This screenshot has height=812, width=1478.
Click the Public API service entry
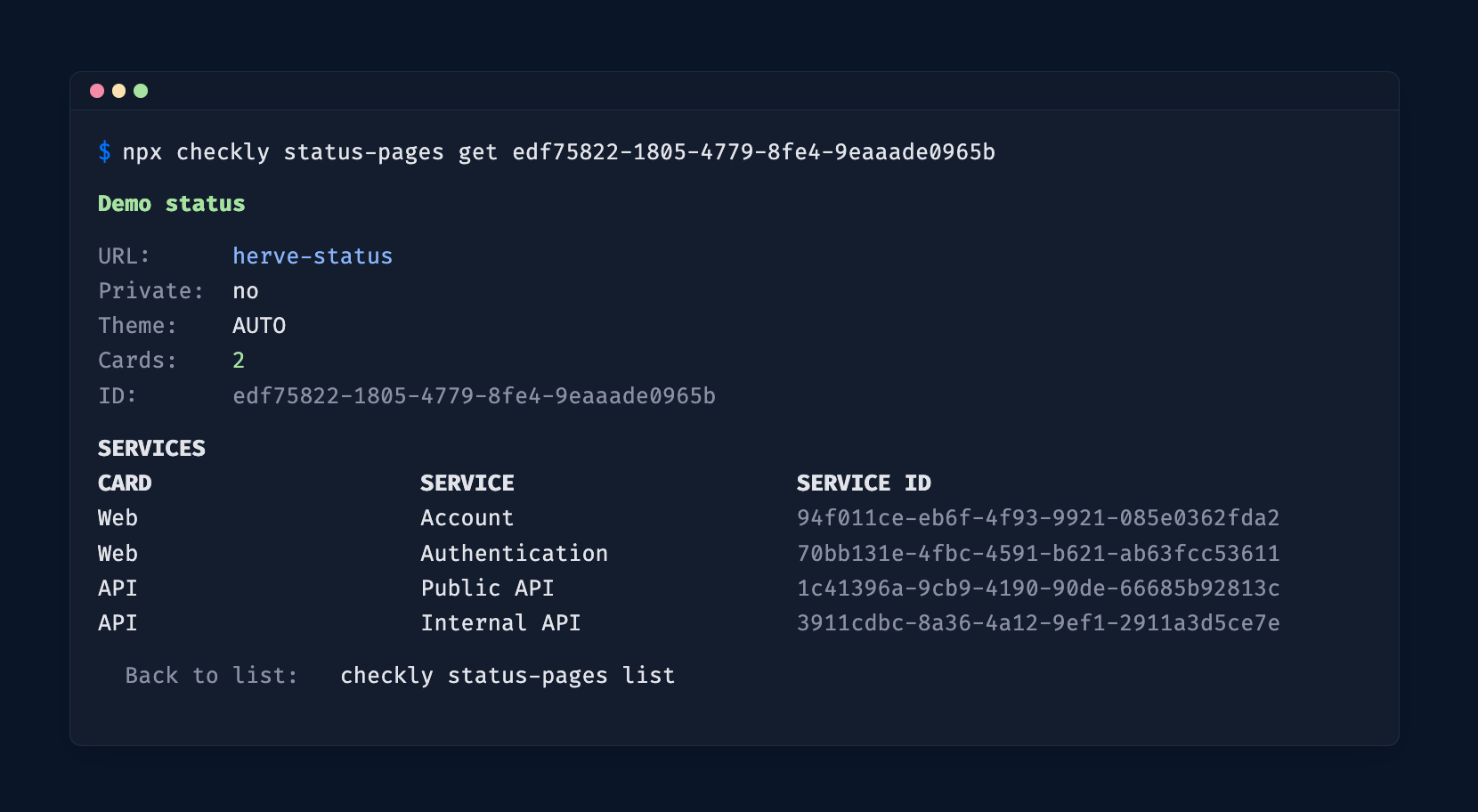pyautogui.click(x=487, y=588)
